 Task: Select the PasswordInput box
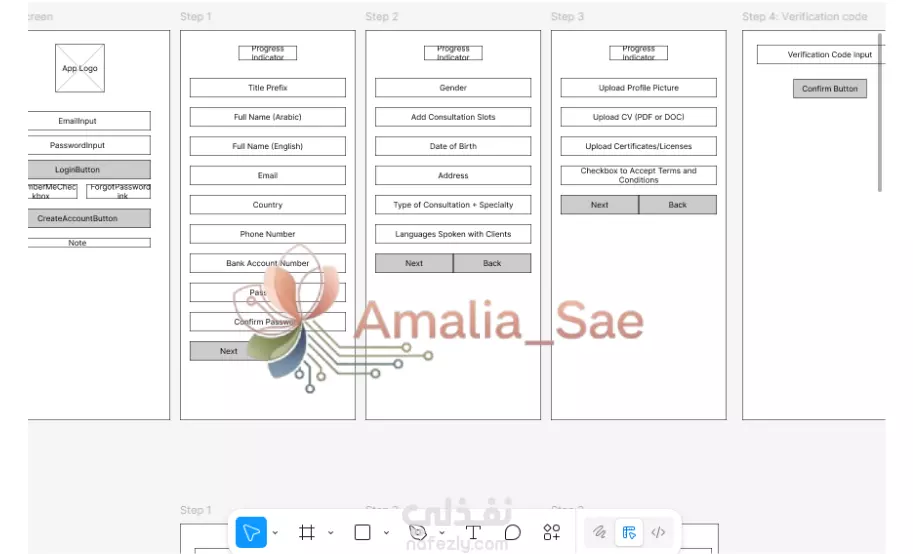(89, 145)
